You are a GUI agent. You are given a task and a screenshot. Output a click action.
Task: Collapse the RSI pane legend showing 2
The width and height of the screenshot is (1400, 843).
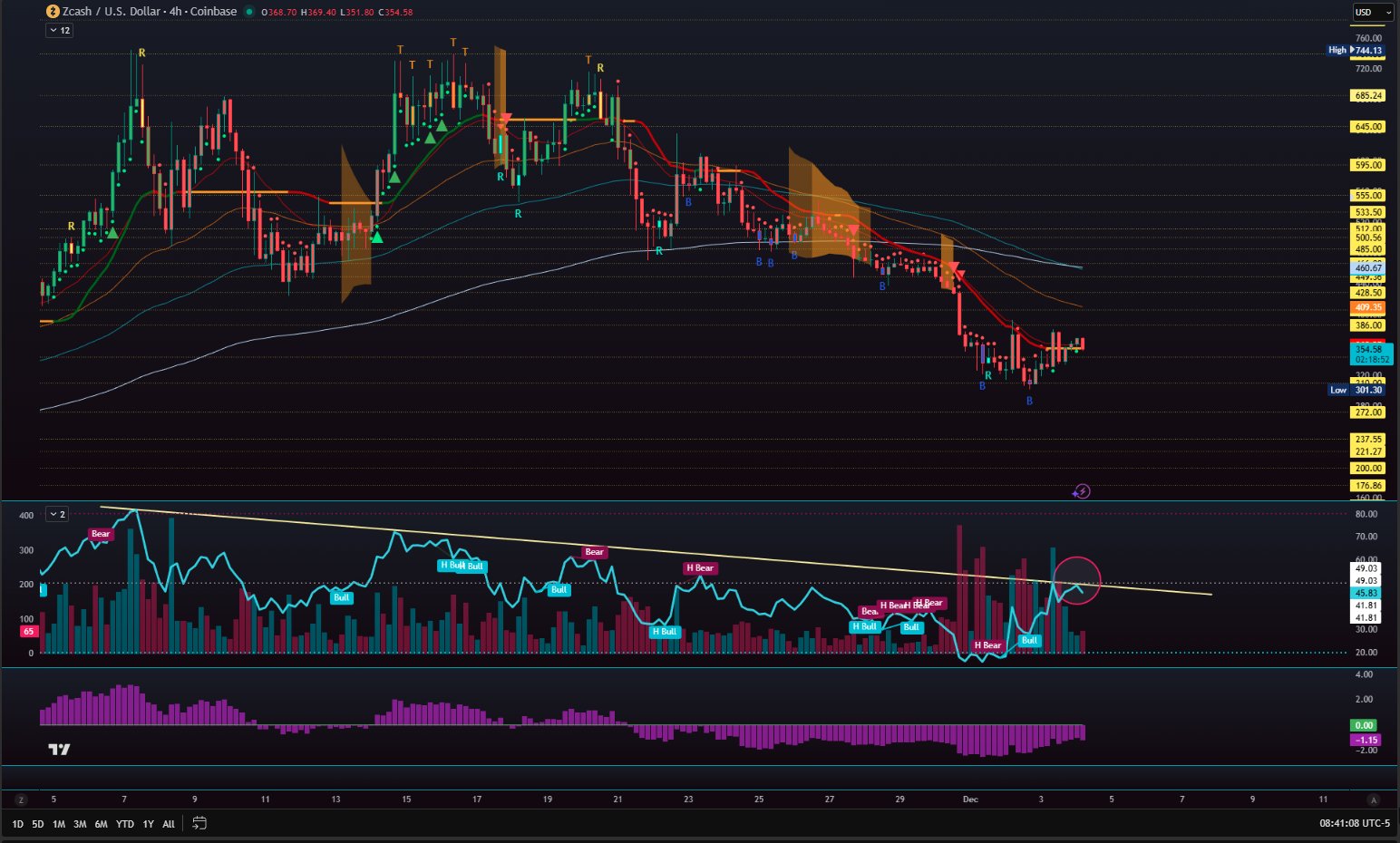[56, 514]
